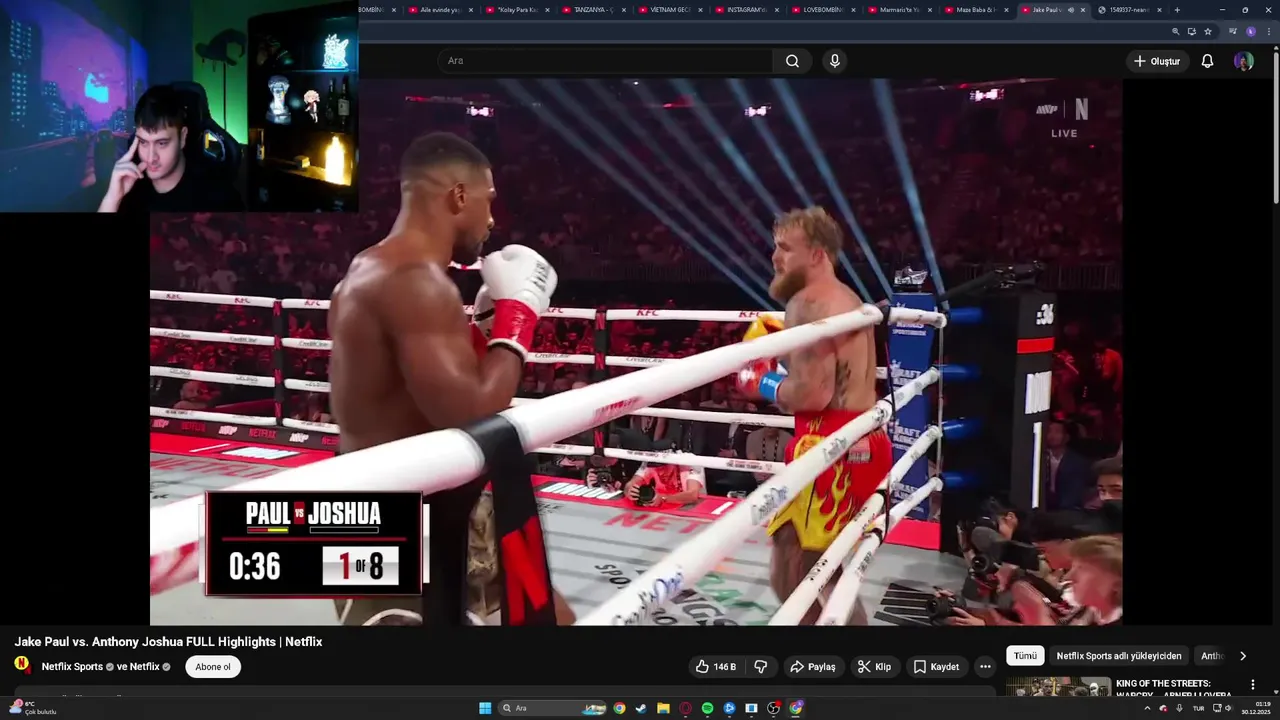Screen dimensions: 1280x720
Task: Dislike the Jake Paul video
Action: point(760,667)
